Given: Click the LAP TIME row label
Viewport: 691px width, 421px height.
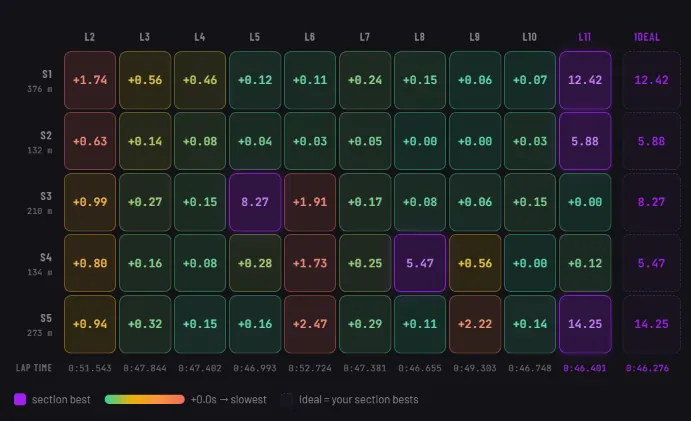Looking at the screenshot, I should tap(34, 368).
